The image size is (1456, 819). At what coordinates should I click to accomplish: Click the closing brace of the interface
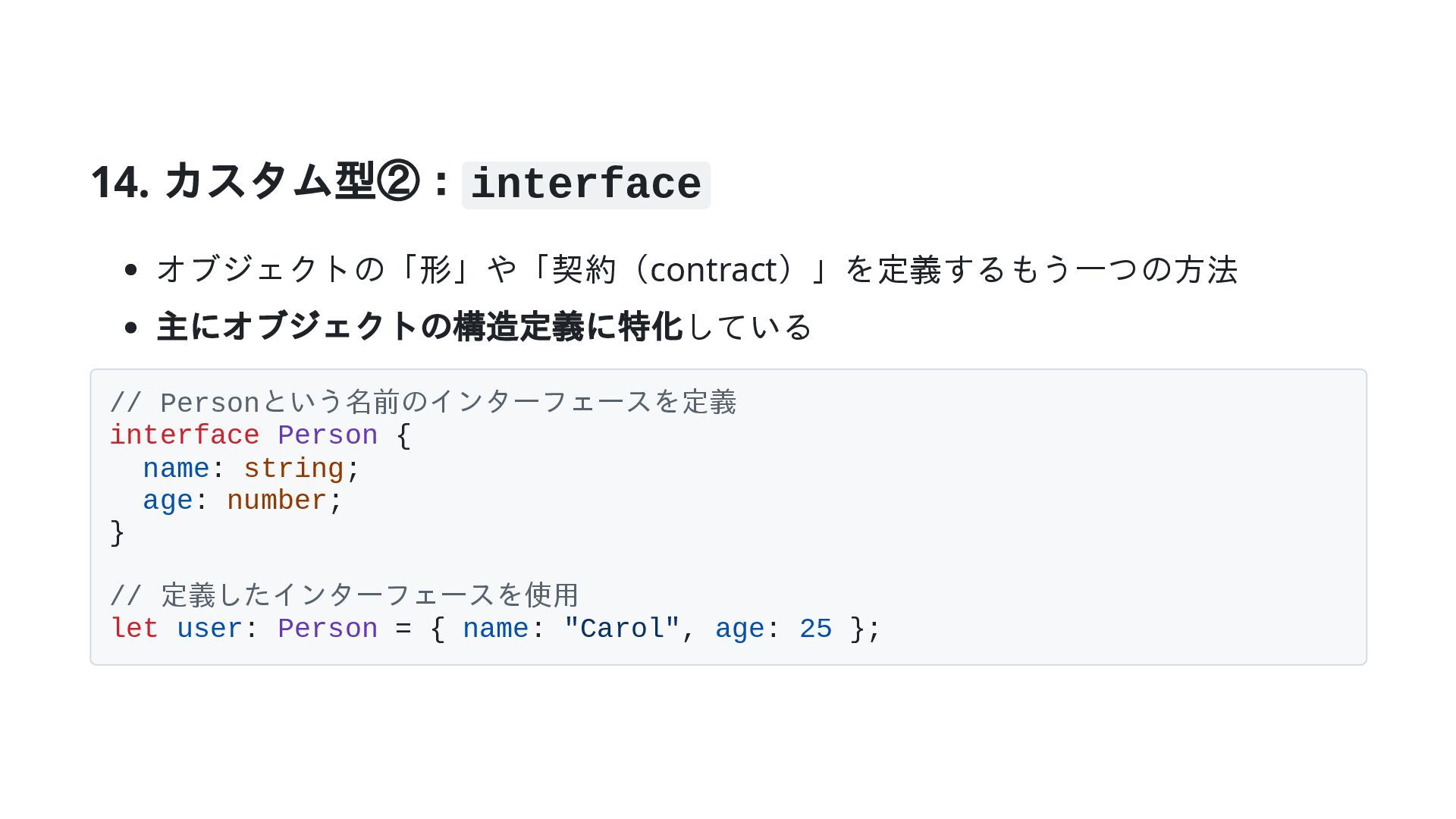point(118,533)
